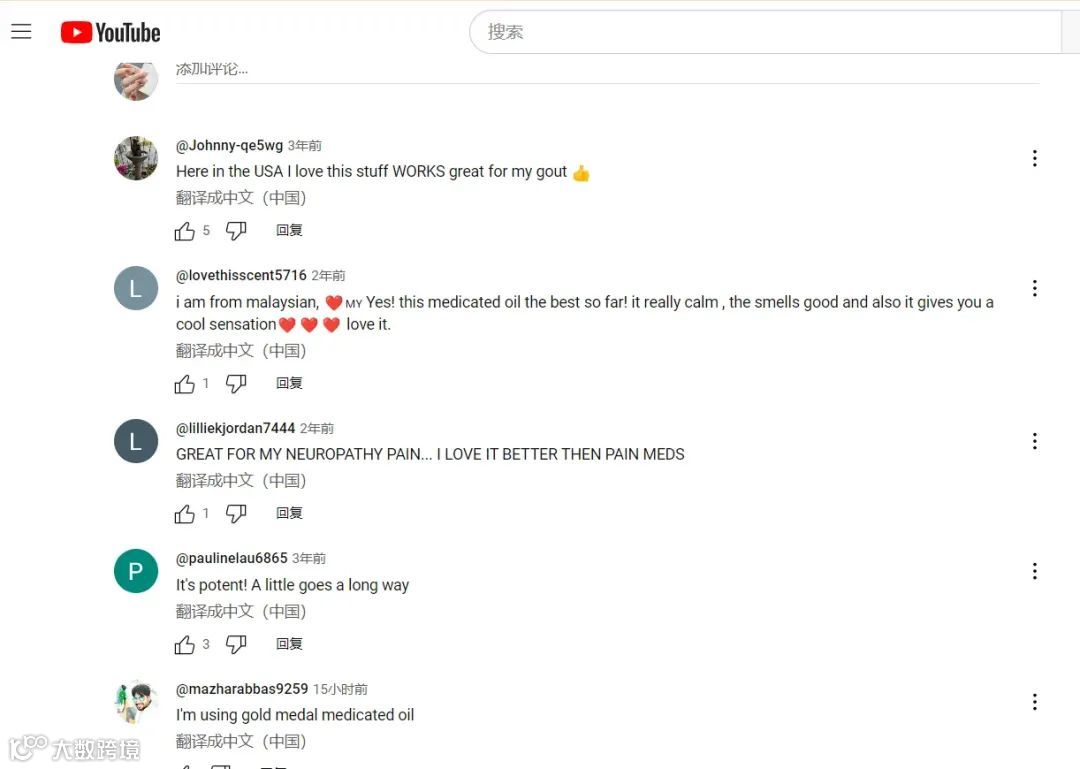This screenshot has width=1080, height=769.
Task: Reply to Johnny-qe5wg's comment
Action: [x=289, y=230]
